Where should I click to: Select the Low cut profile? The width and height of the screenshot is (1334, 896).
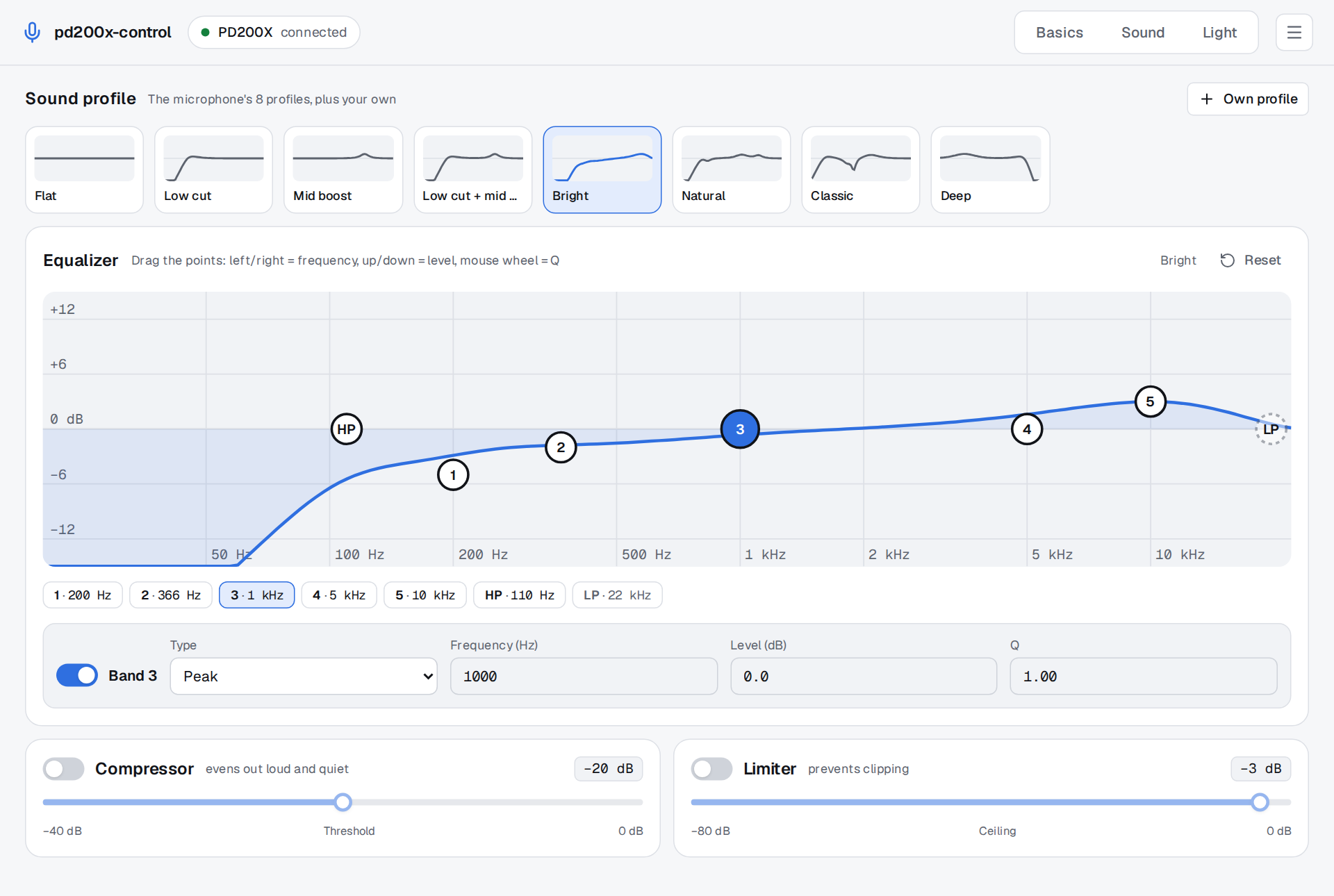(214, 169)
